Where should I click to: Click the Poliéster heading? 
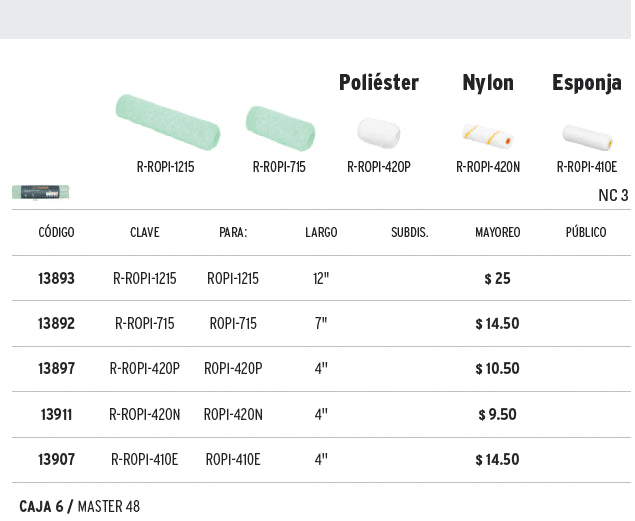379,83
